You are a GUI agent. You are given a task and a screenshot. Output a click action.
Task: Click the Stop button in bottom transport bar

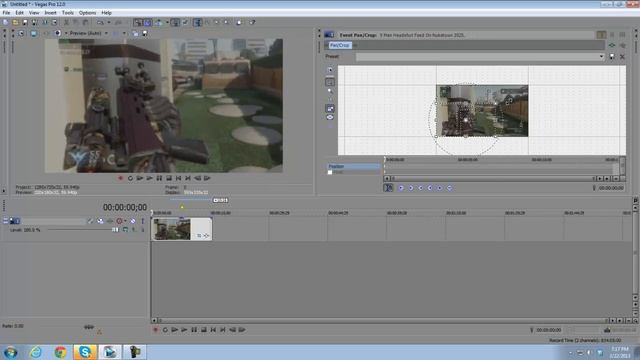(204, 330)
